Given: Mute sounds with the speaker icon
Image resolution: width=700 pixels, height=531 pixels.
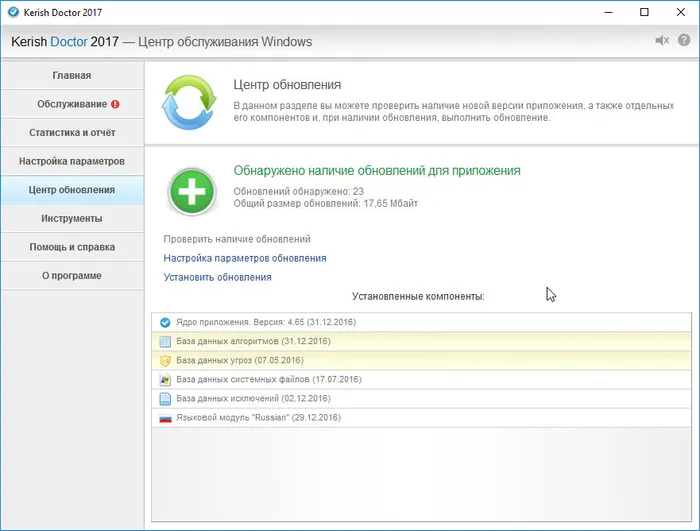Looking at the screenshot, I should point(662,41).
